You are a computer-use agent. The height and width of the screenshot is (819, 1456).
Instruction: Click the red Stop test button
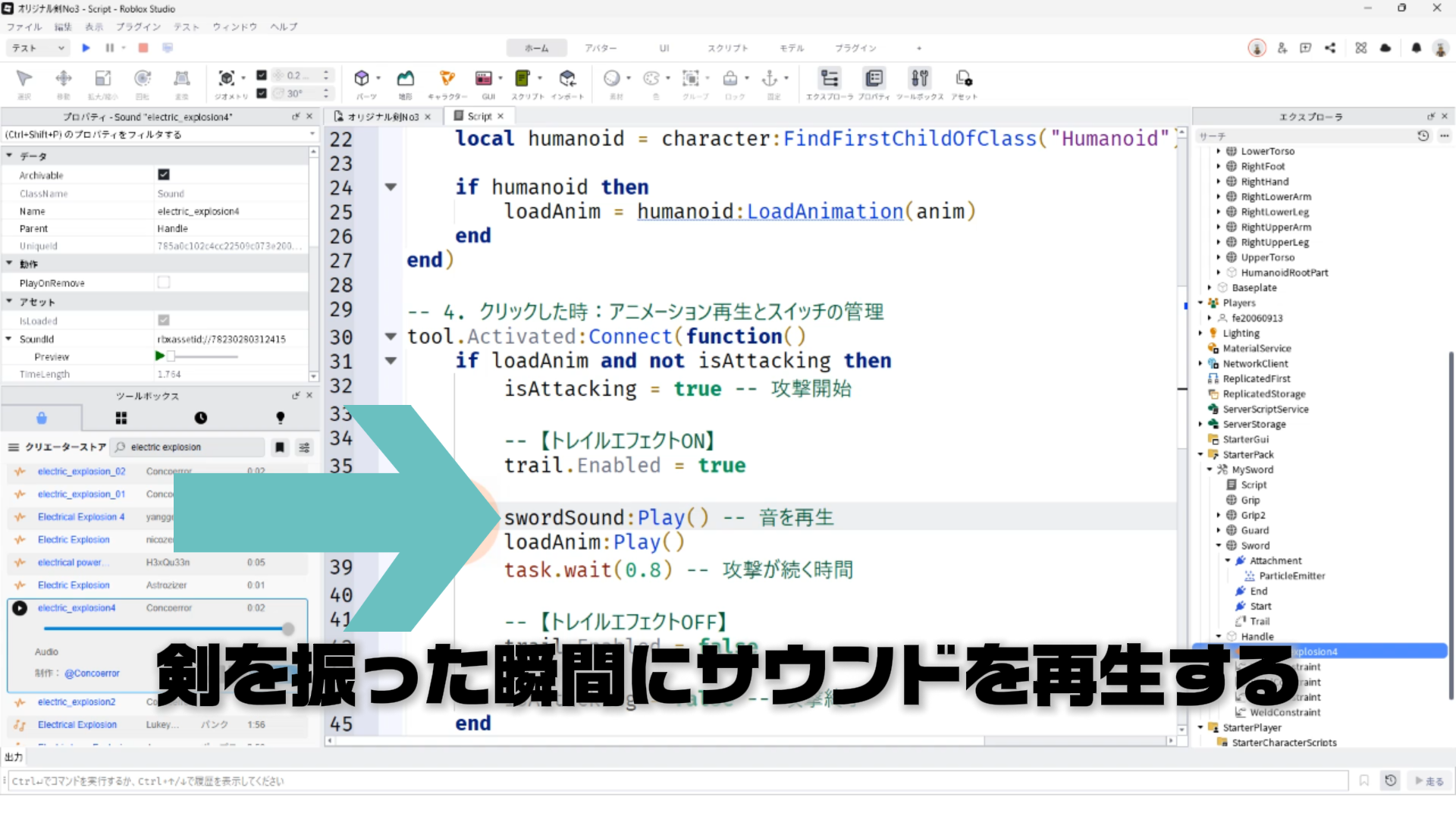pos(143,48)
